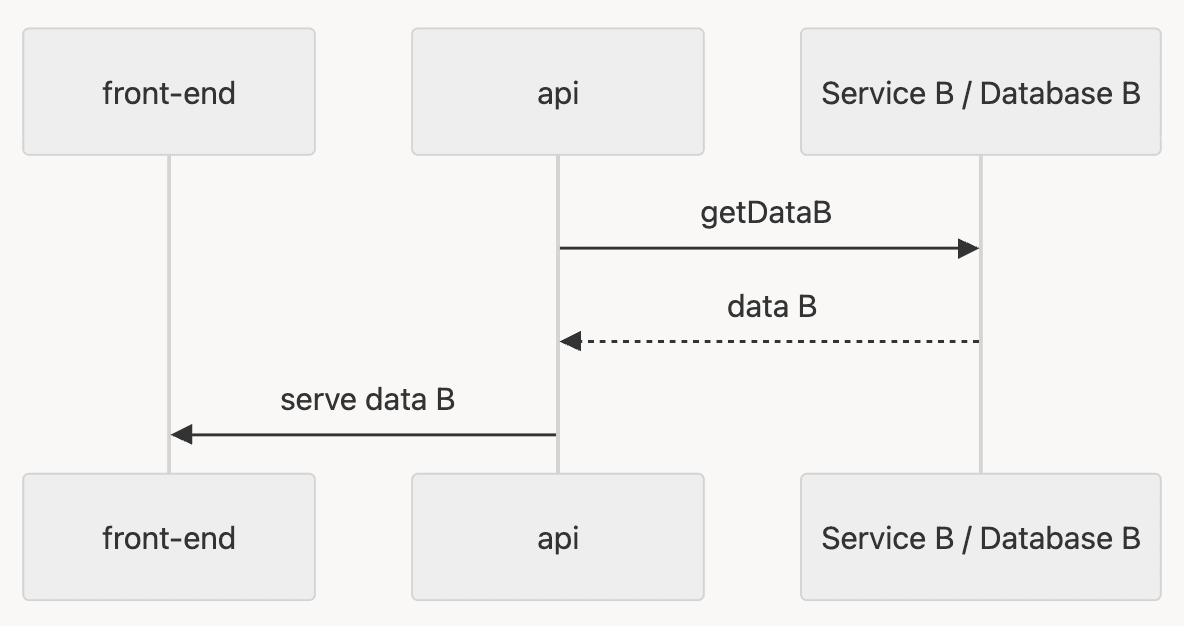1184x626 pixels.
Task: Select the top api participant box
Action: tap(557, 92)
